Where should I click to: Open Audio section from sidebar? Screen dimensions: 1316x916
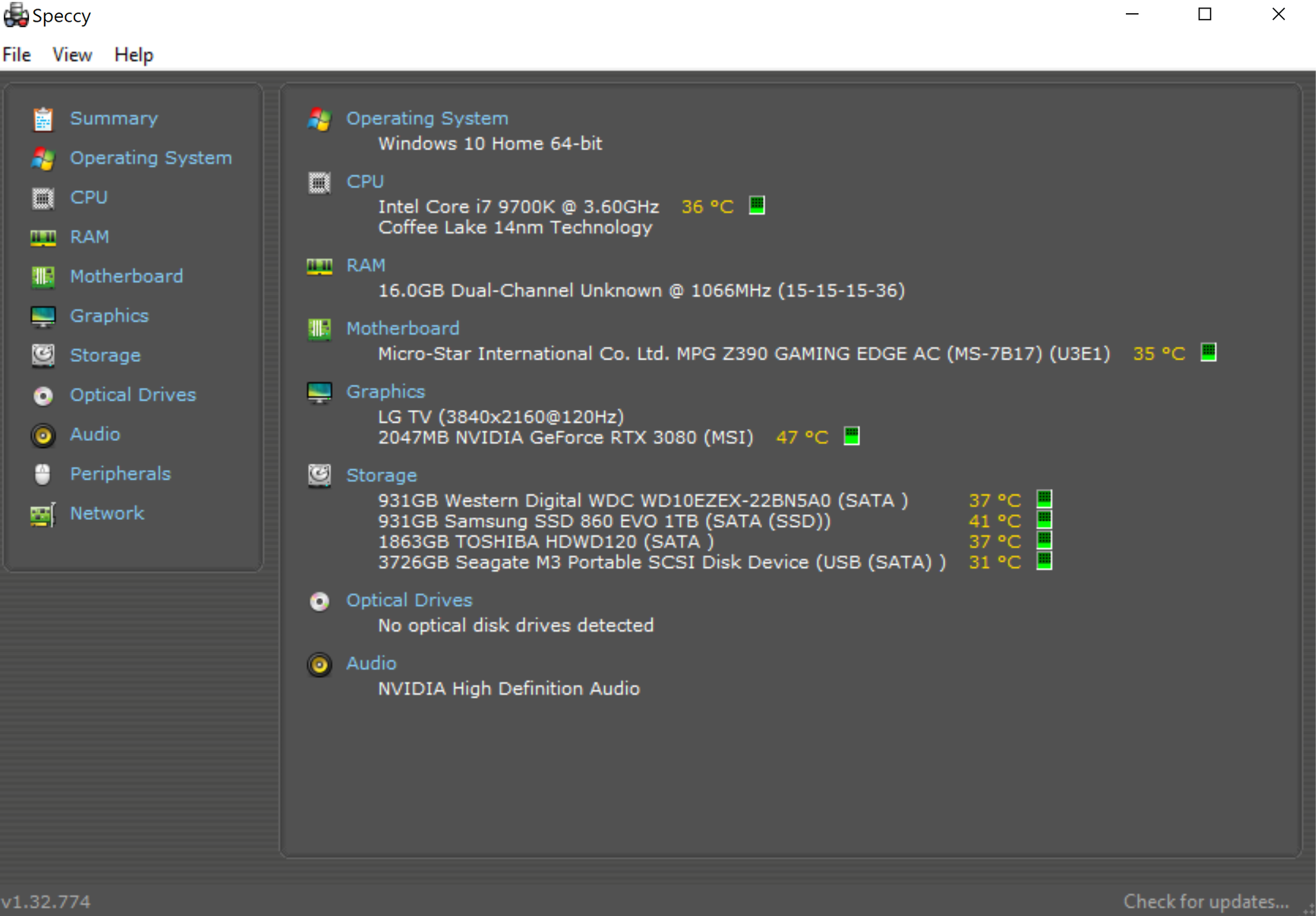(95, 434)
